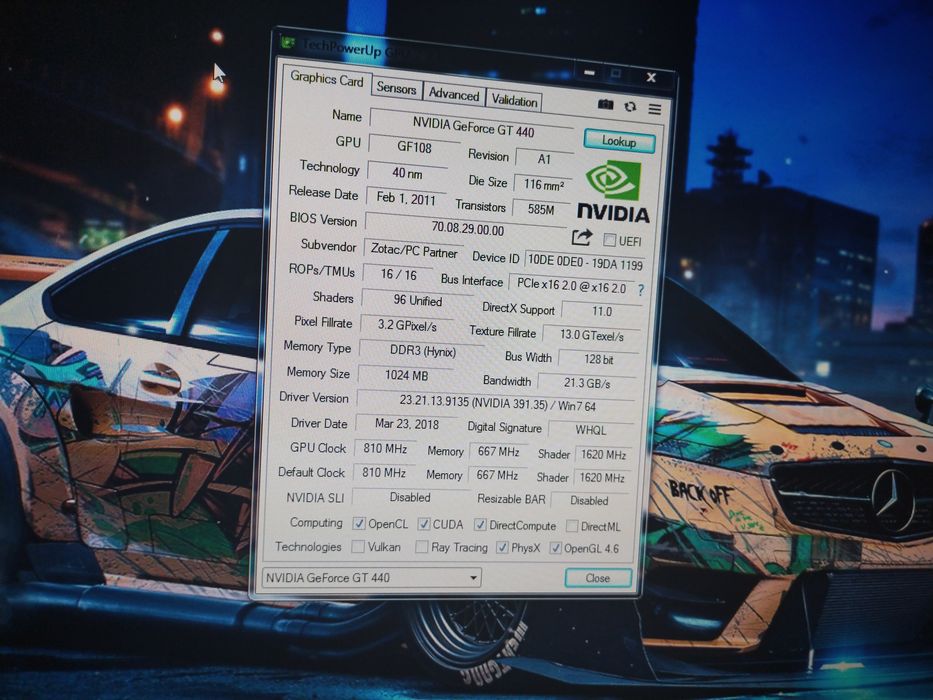Click Bus Interface value PCIe x16 2.0
This screenshot has height=700, width=933.
571,285
